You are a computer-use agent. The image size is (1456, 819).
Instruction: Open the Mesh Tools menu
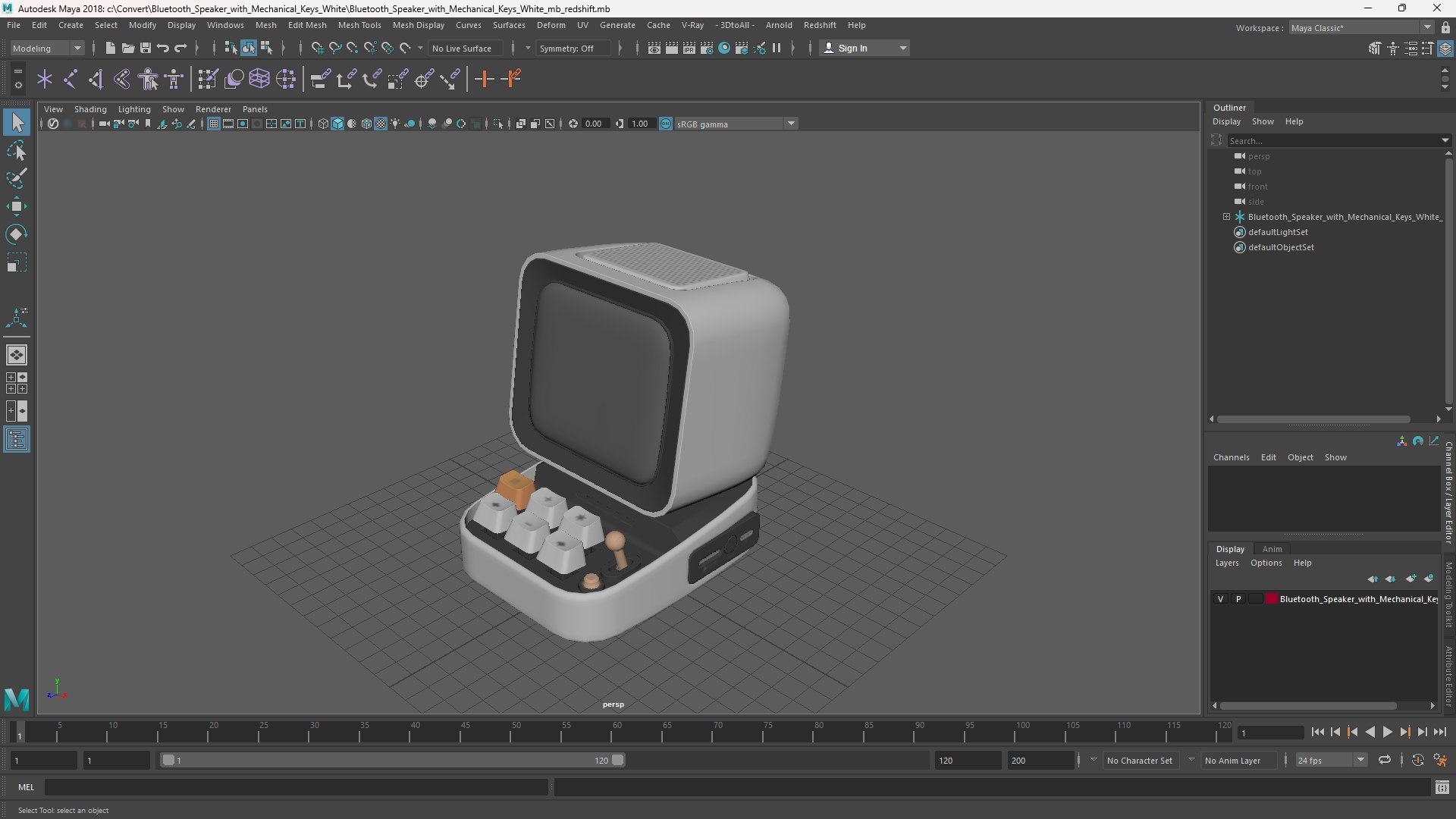click(x=359, y=25)
